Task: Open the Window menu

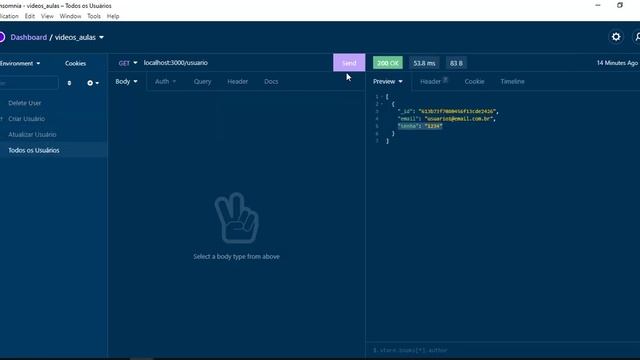Action: pyautogui.click(x=70, y=16)
